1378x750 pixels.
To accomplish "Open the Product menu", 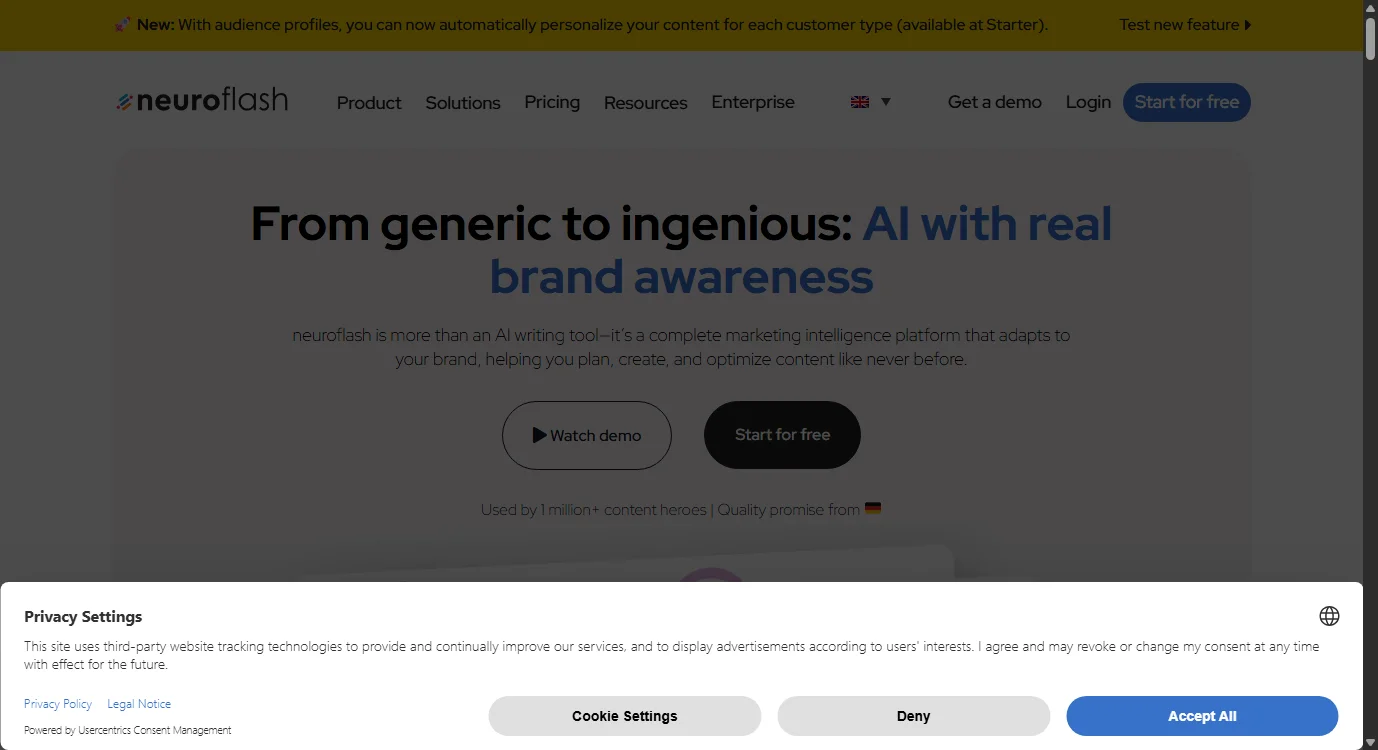I will (x=369, y=102).
